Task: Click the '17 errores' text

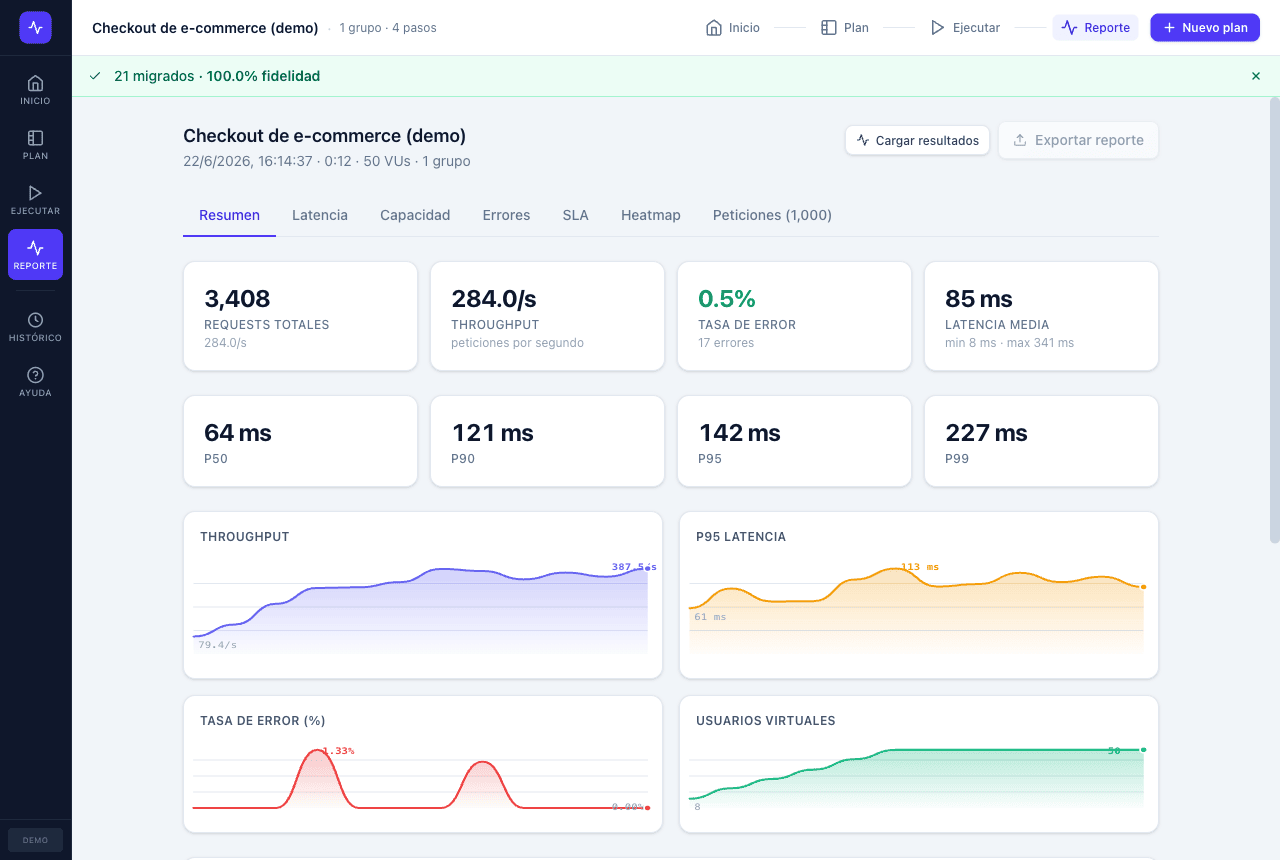Action: pos(726,343)
